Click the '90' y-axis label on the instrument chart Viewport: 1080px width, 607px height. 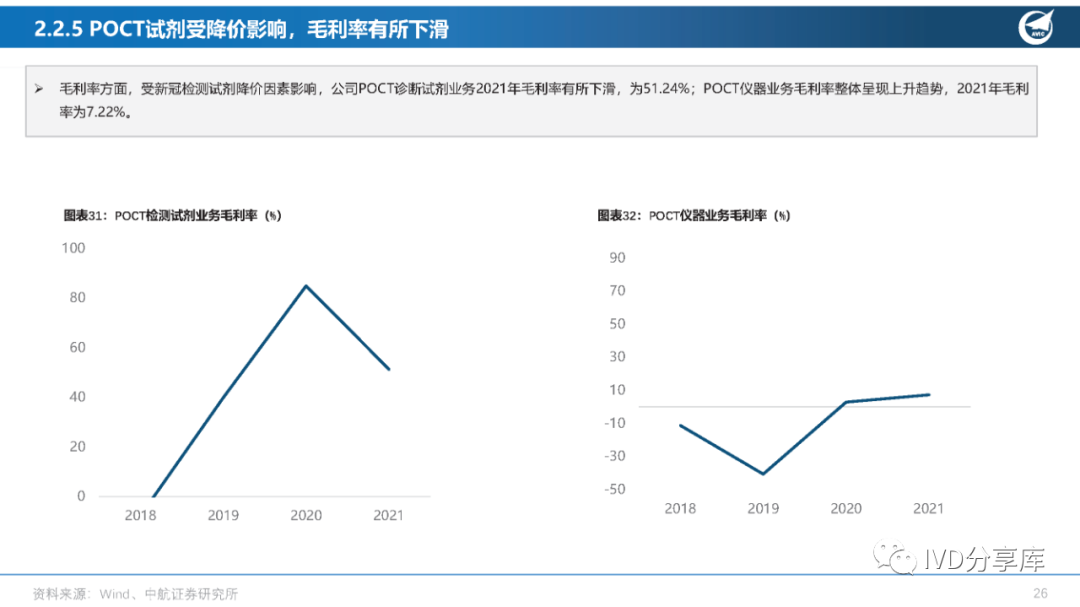(617, 258)
